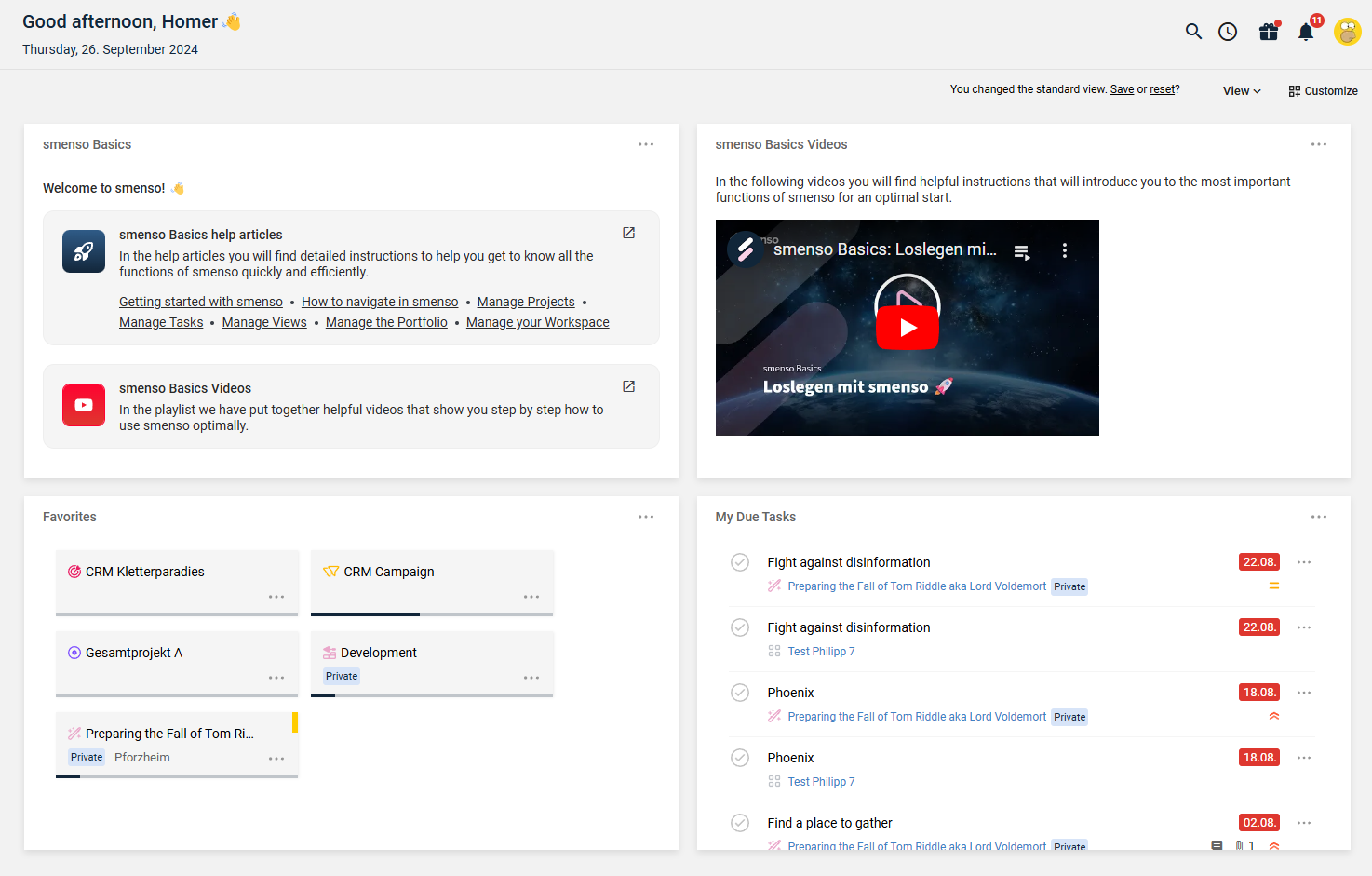Image resolution: width=1372 pixels, height=876 pixels.
Task: Open the smenso Basics widget three-dot menu
Action: [x=646, y=144]
